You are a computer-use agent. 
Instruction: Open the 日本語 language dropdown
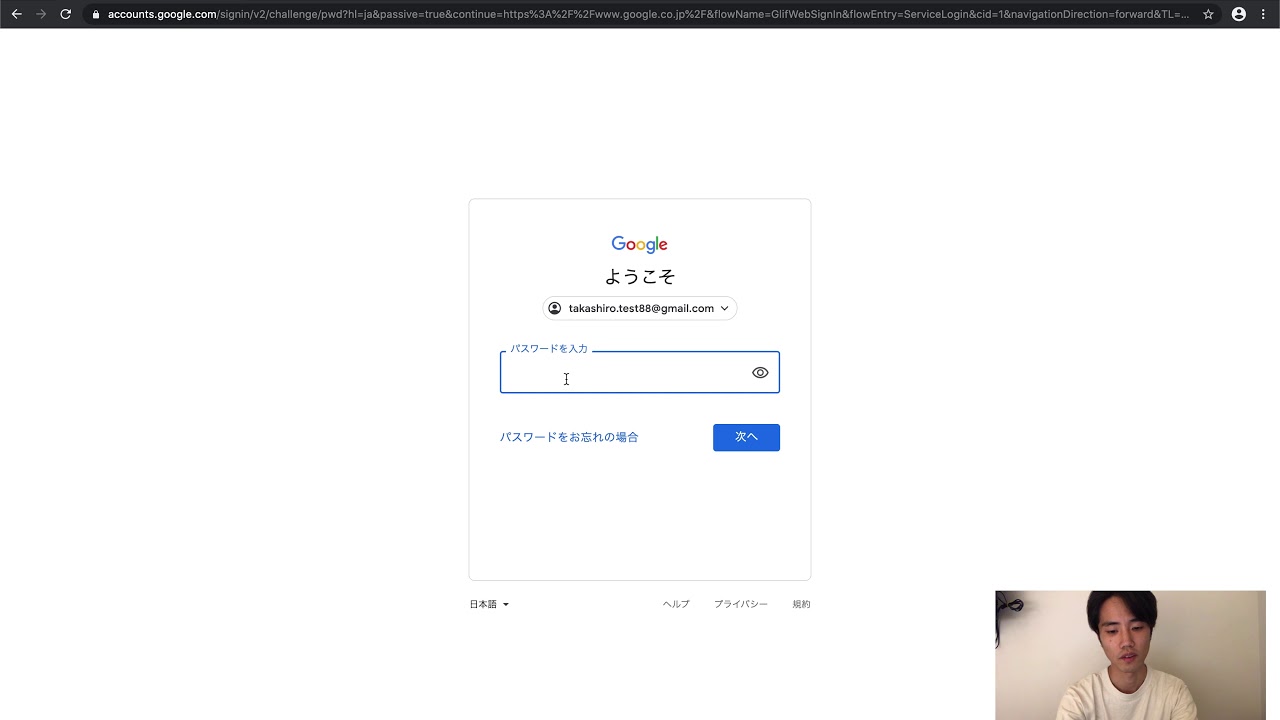[489, 604]
